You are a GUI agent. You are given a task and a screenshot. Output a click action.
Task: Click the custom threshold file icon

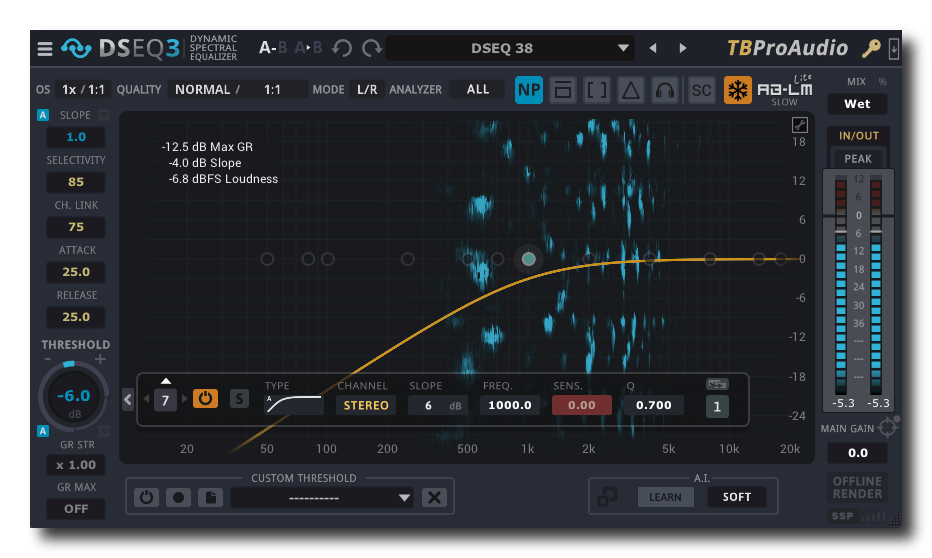click(210, 497)
